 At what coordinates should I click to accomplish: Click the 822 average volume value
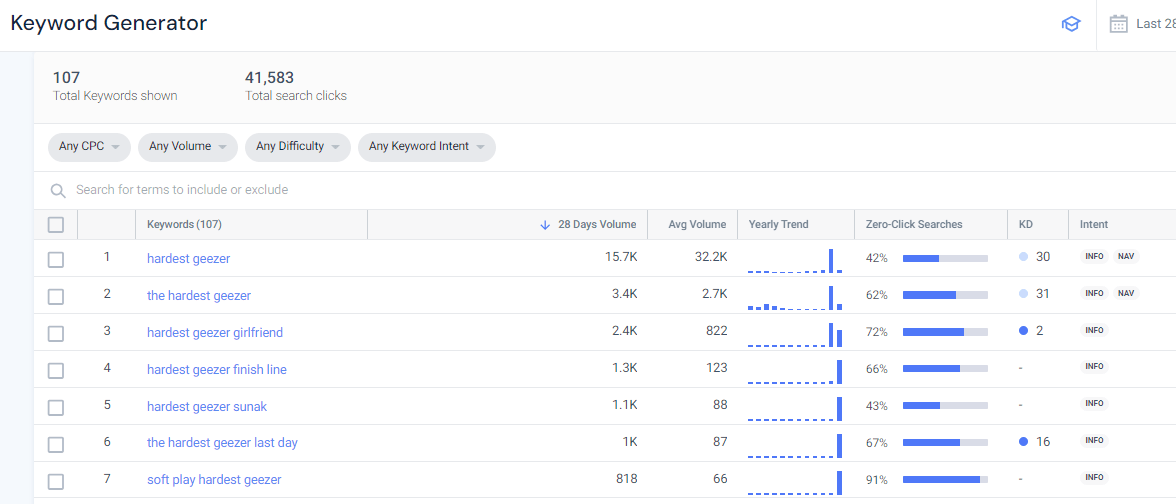click(x=716, y=331)
